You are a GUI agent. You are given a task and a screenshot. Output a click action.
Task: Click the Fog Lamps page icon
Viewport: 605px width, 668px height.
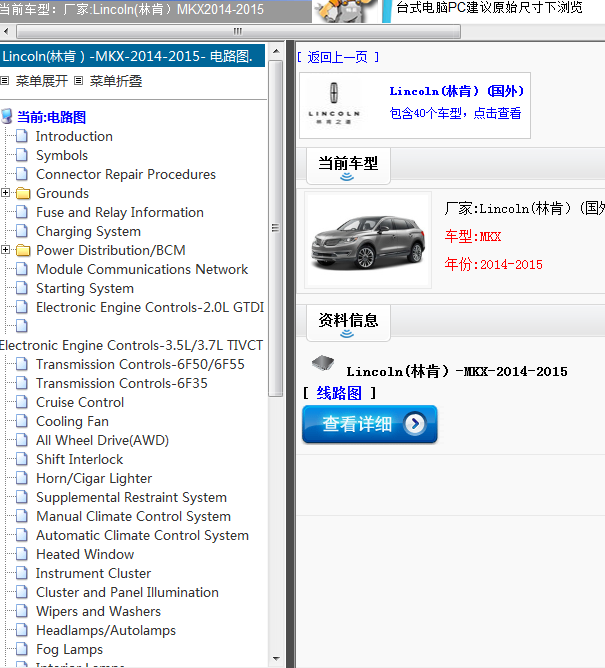[x=22, y=649]
